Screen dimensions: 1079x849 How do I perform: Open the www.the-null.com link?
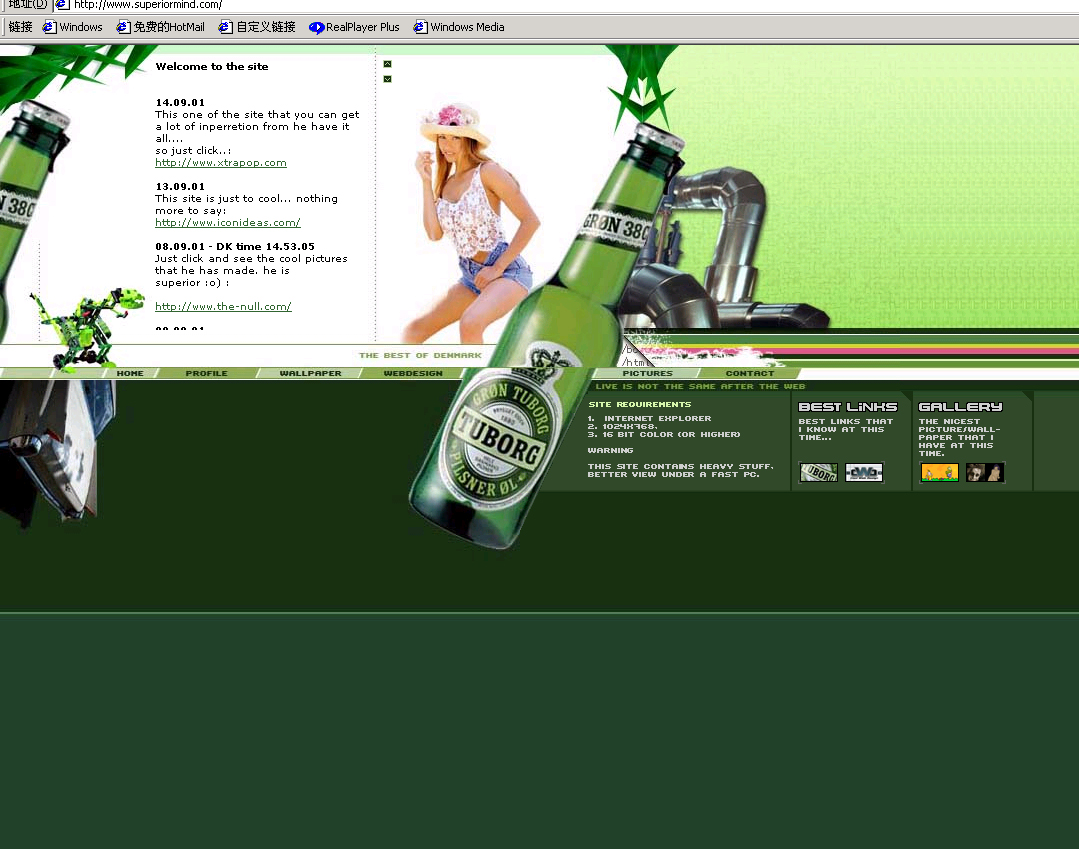tap(223, 307)
